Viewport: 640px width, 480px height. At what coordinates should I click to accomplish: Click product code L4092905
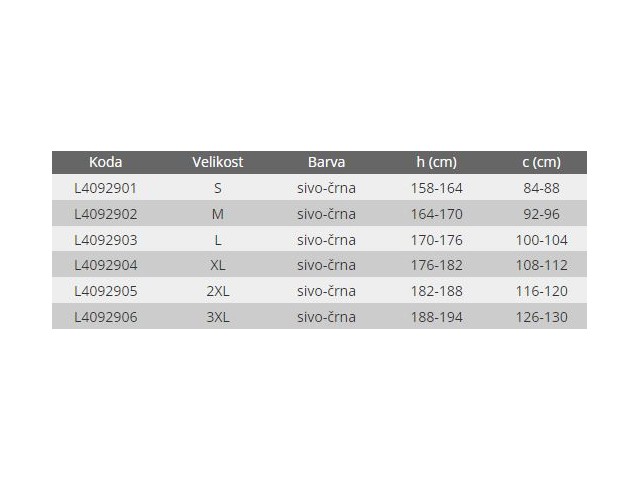[106, 291]
